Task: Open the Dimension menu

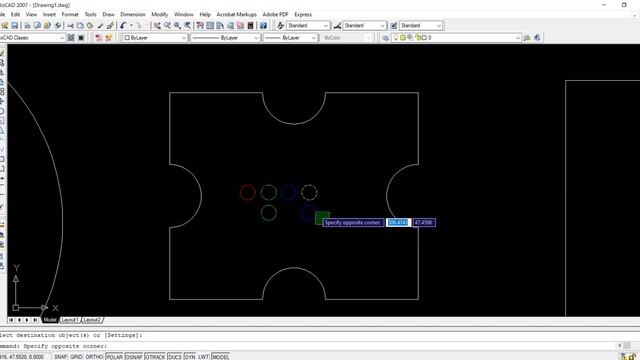Action: (133, 14)
